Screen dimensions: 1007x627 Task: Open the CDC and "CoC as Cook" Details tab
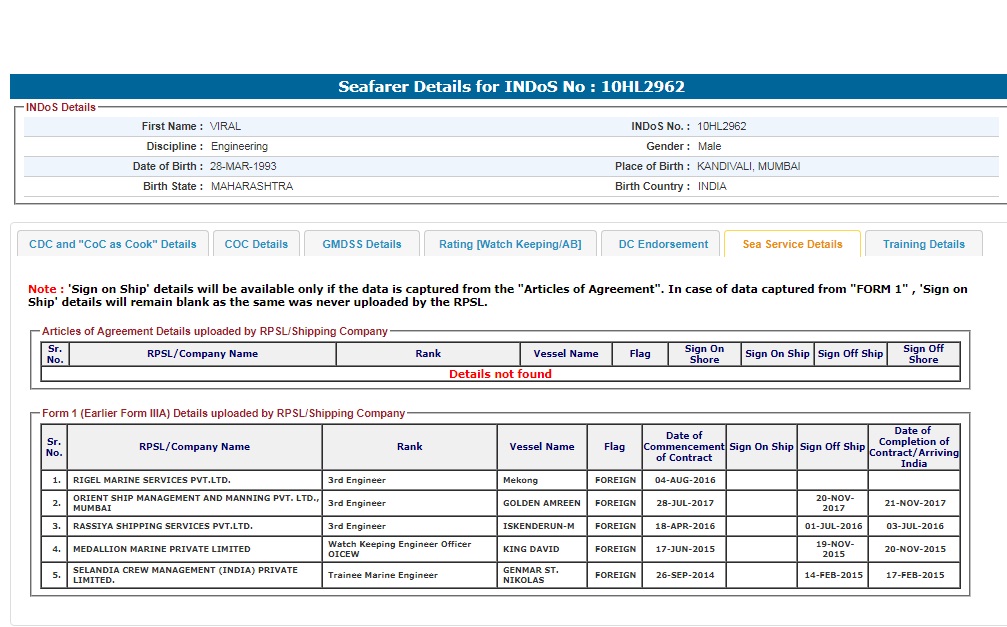pos(113,244)
